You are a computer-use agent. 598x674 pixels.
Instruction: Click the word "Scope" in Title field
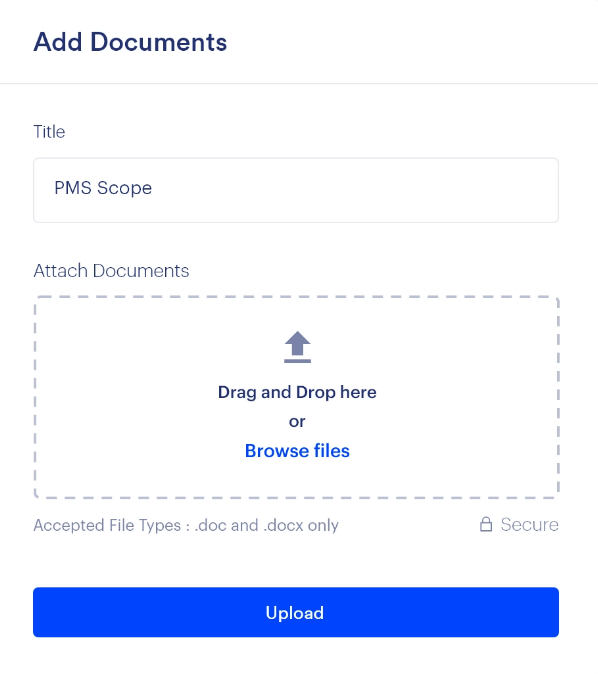pyautogui.click(x=124, y=189)
